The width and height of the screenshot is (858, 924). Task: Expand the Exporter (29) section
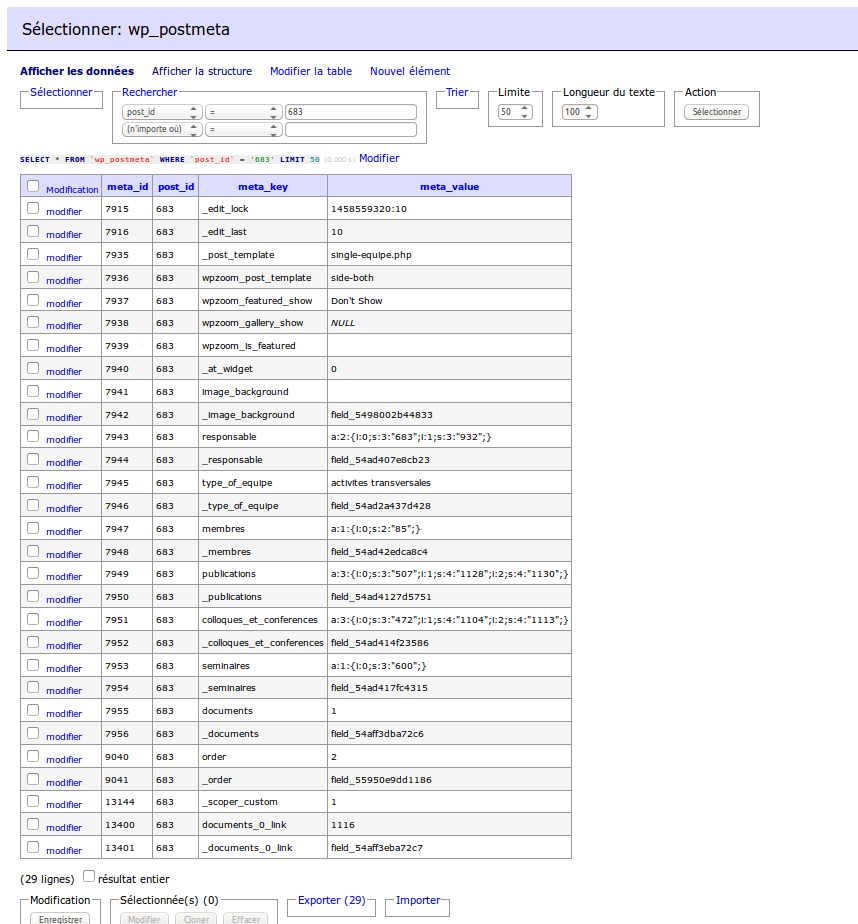click(331, 900)
